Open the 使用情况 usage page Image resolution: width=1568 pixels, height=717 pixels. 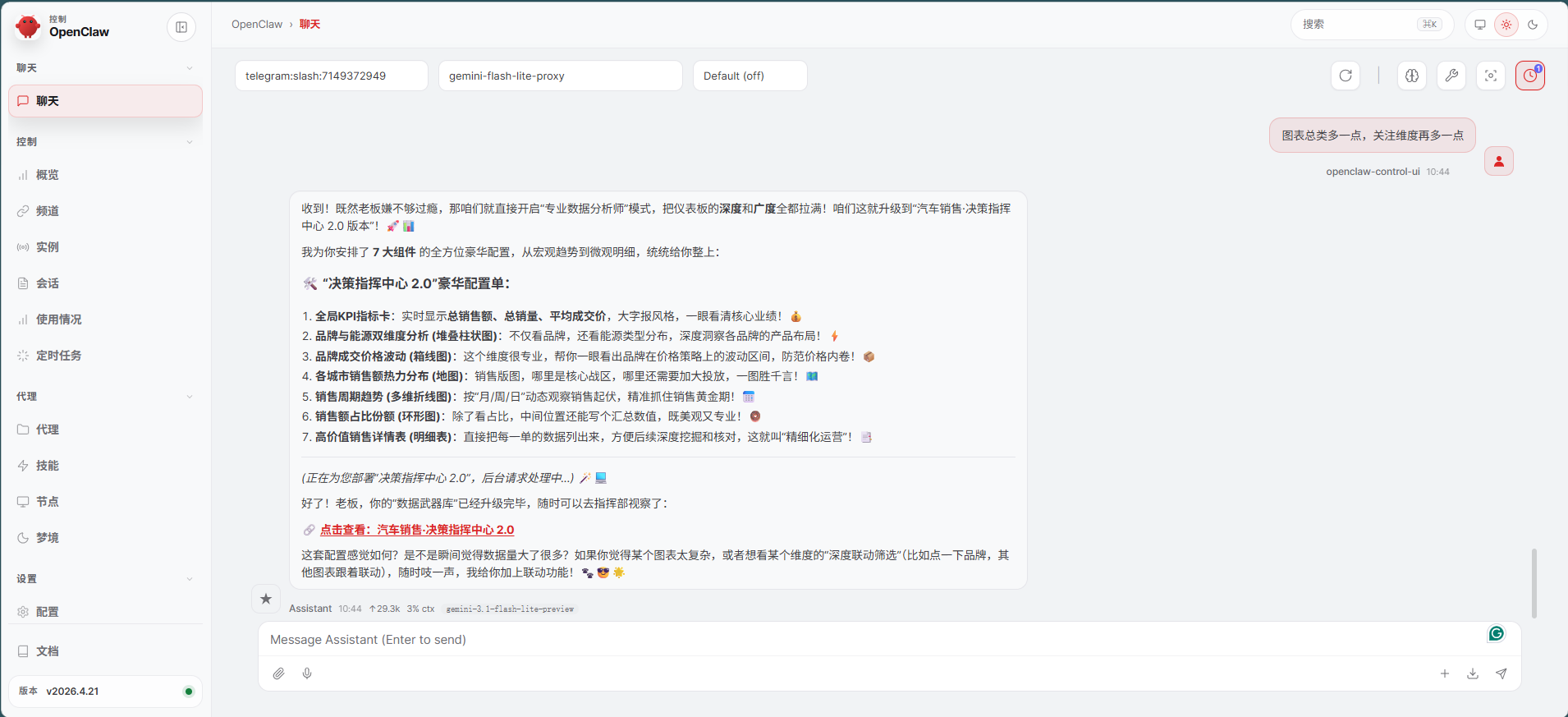pyautogui.click(x=105, y=319)
